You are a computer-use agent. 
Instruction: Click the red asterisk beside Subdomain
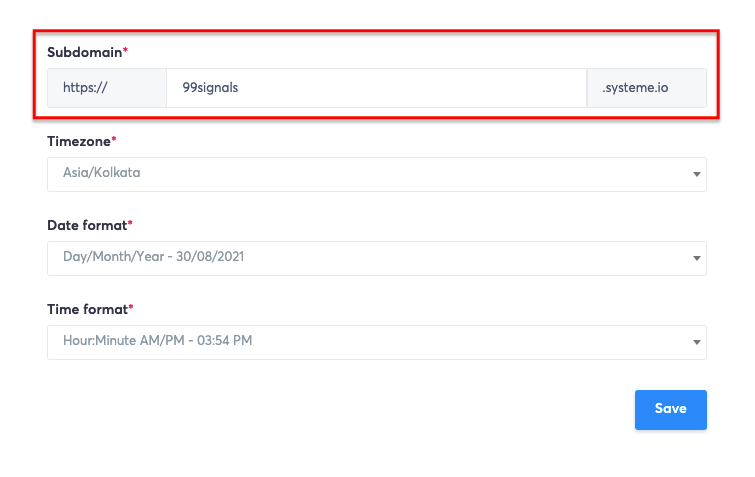click(x=126, y=50)
